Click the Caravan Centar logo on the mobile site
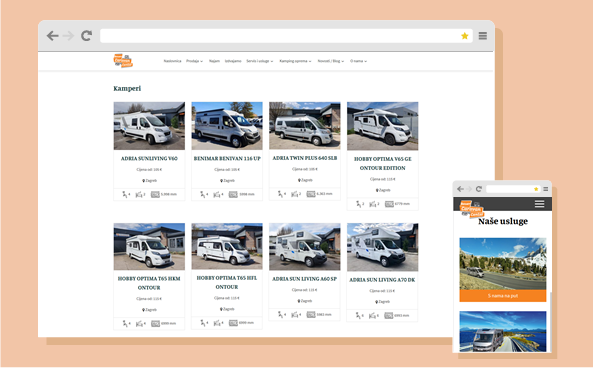 coord(471,209)
